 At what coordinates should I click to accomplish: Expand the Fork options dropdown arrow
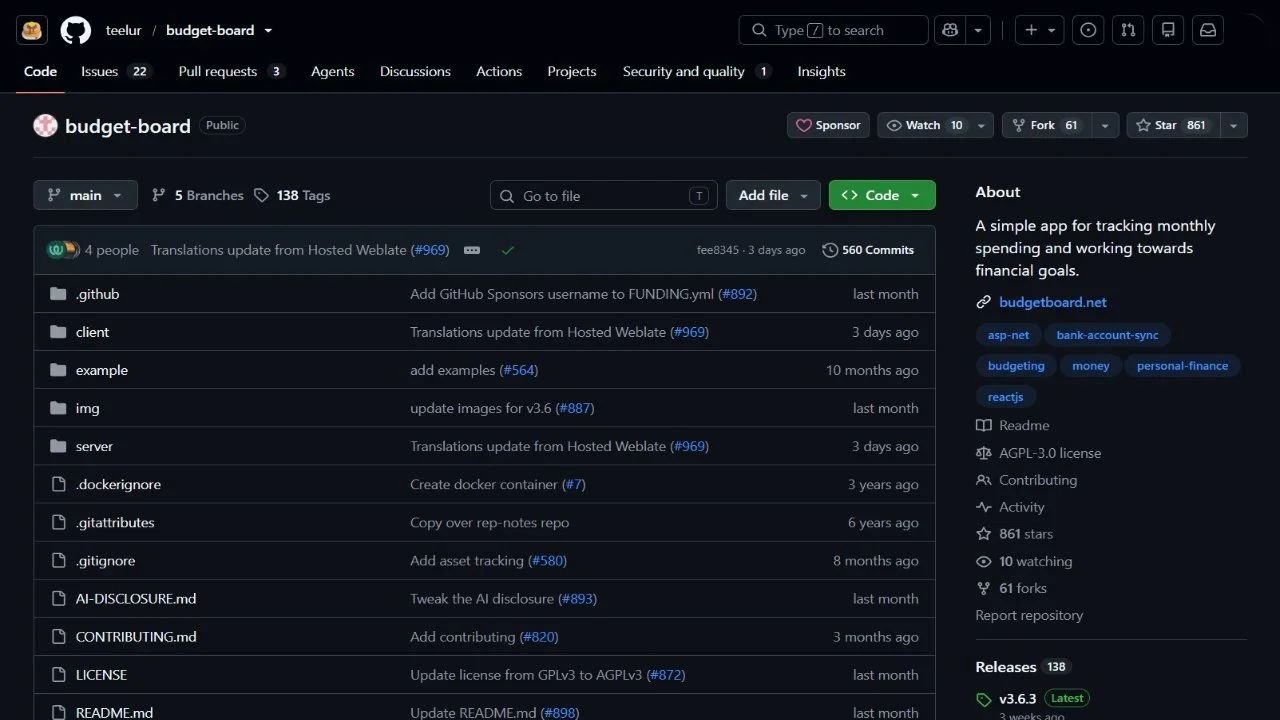point(1105,125)
